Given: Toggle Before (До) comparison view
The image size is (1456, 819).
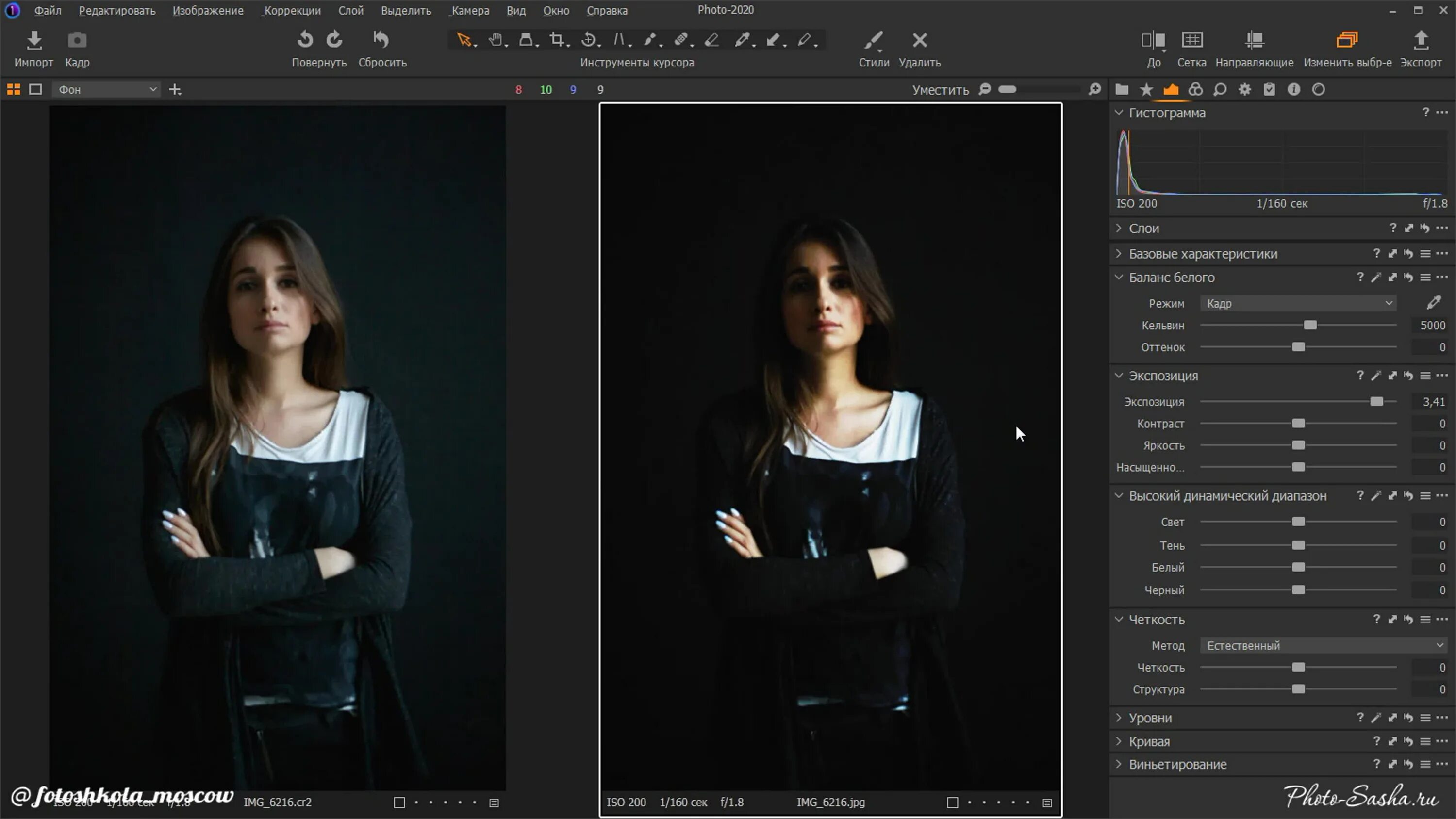Looking at the screenshot, I should click(x=1153, y=40).
